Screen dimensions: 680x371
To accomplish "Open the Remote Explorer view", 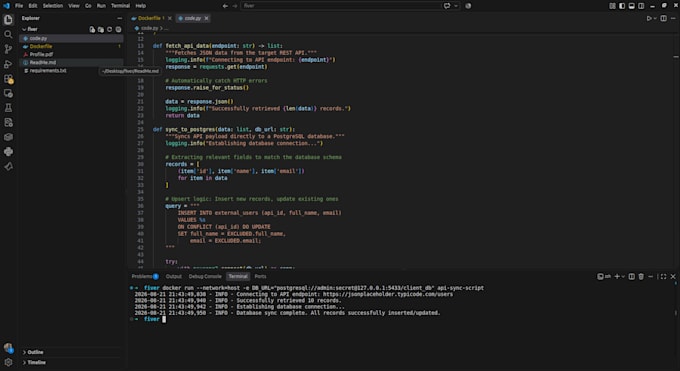I will tap(8, 93).
